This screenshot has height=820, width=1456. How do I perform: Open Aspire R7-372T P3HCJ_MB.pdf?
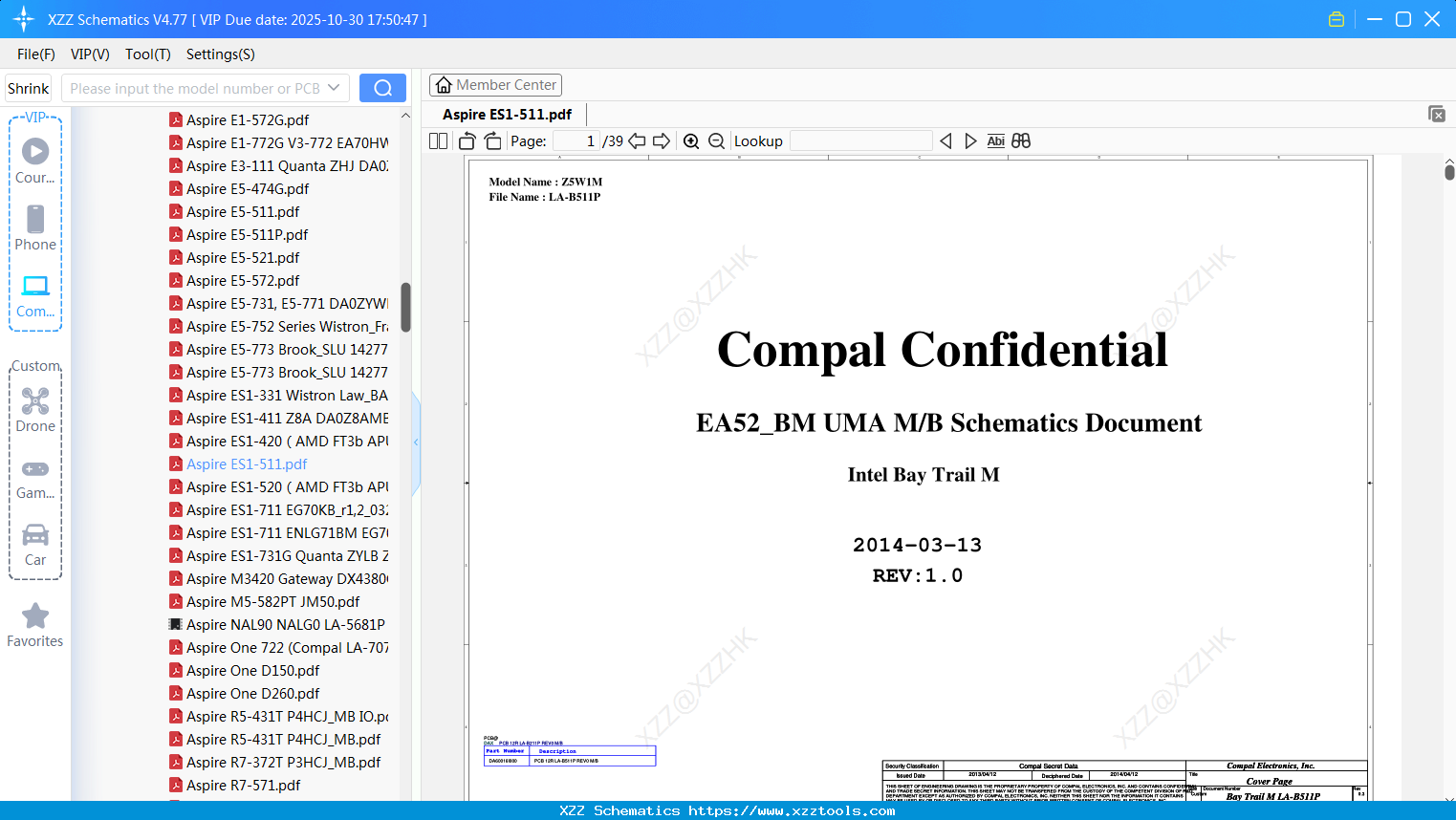[284, 762]
